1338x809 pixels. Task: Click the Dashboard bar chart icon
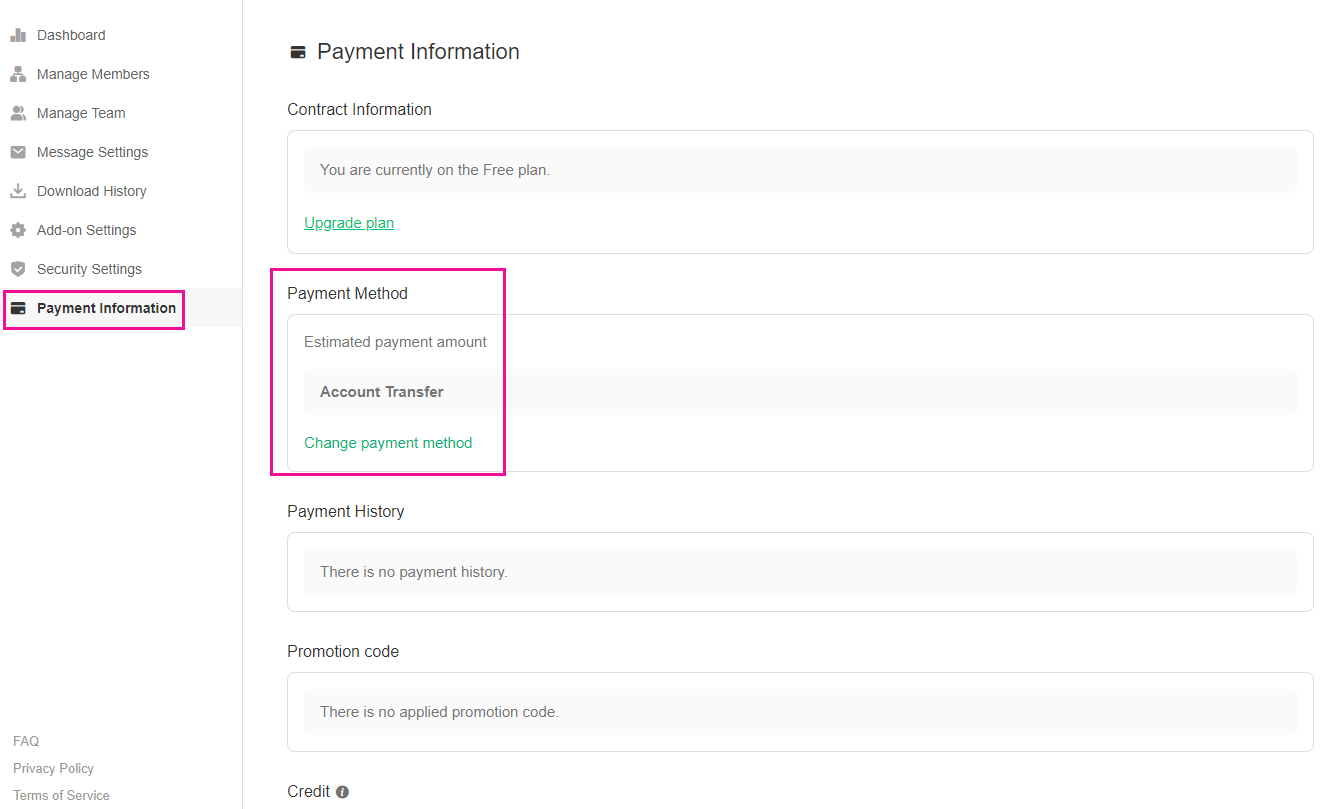coord(18,35)
